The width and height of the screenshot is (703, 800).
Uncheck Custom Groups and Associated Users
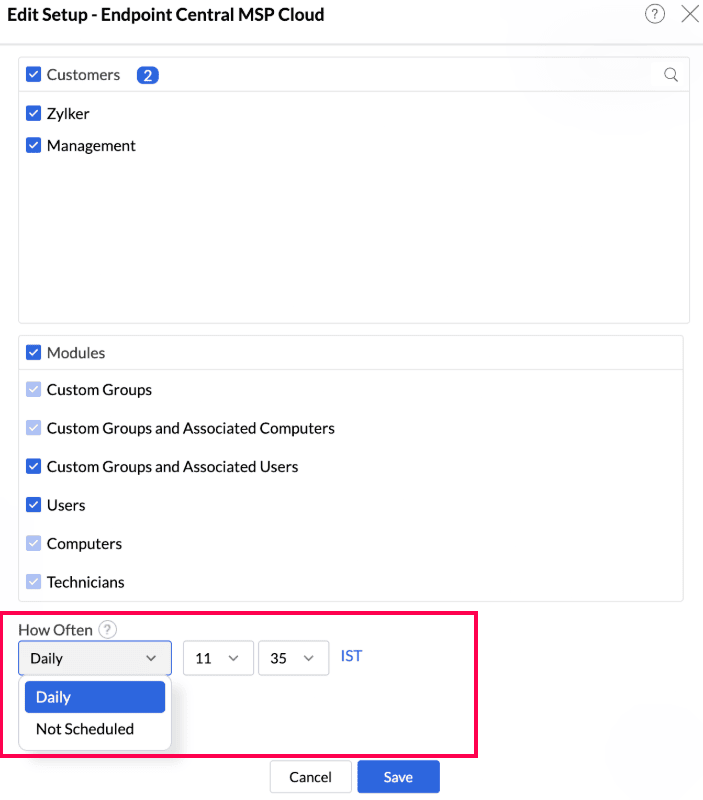pyautogui.click(x=34, y=467)
